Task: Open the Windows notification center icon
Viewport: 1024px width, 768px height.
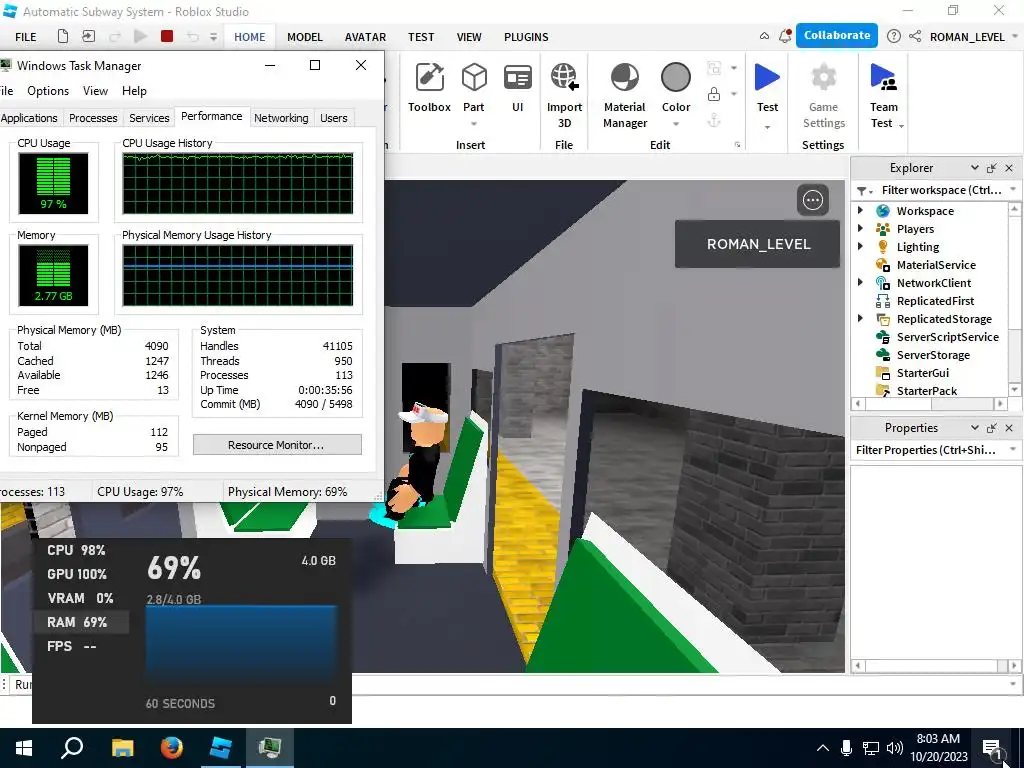Action: tap(992, 748)
